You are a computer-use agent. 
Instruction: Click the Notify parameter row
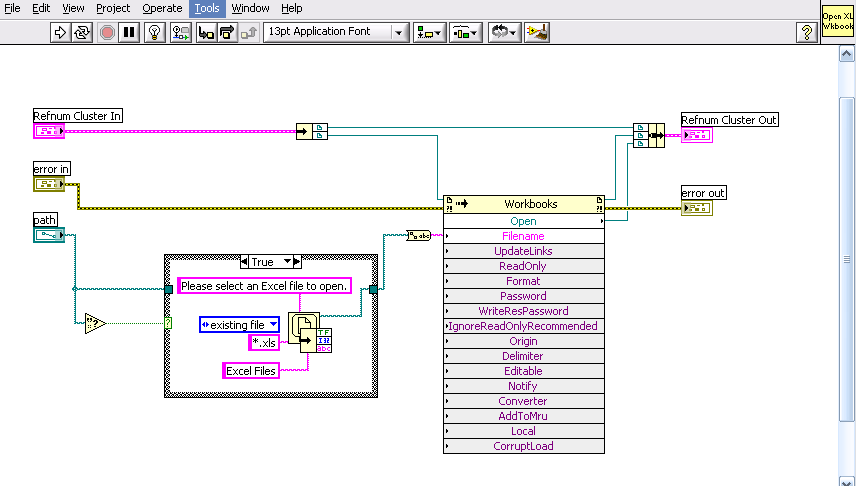pos(524,386)
